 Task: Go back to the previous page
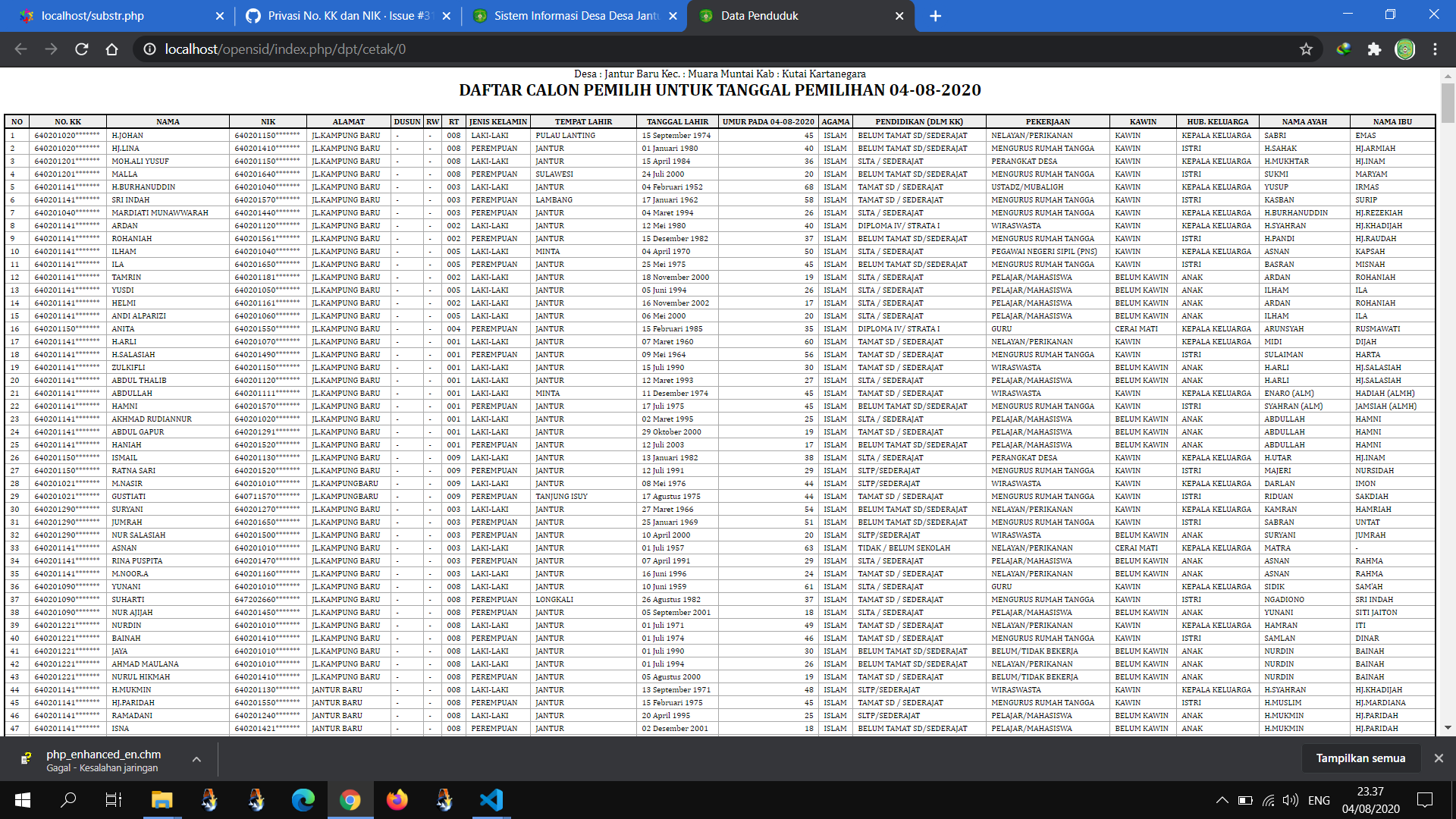coord(20,49)
